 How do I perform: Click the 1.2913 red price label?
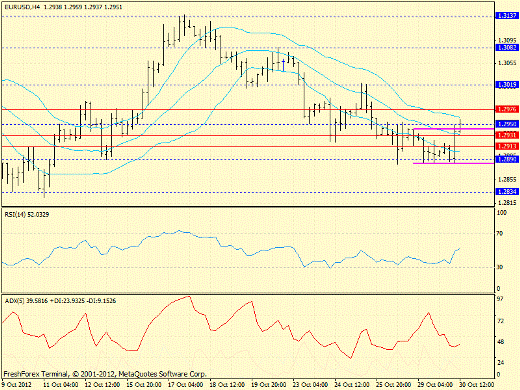coord(507,146)
